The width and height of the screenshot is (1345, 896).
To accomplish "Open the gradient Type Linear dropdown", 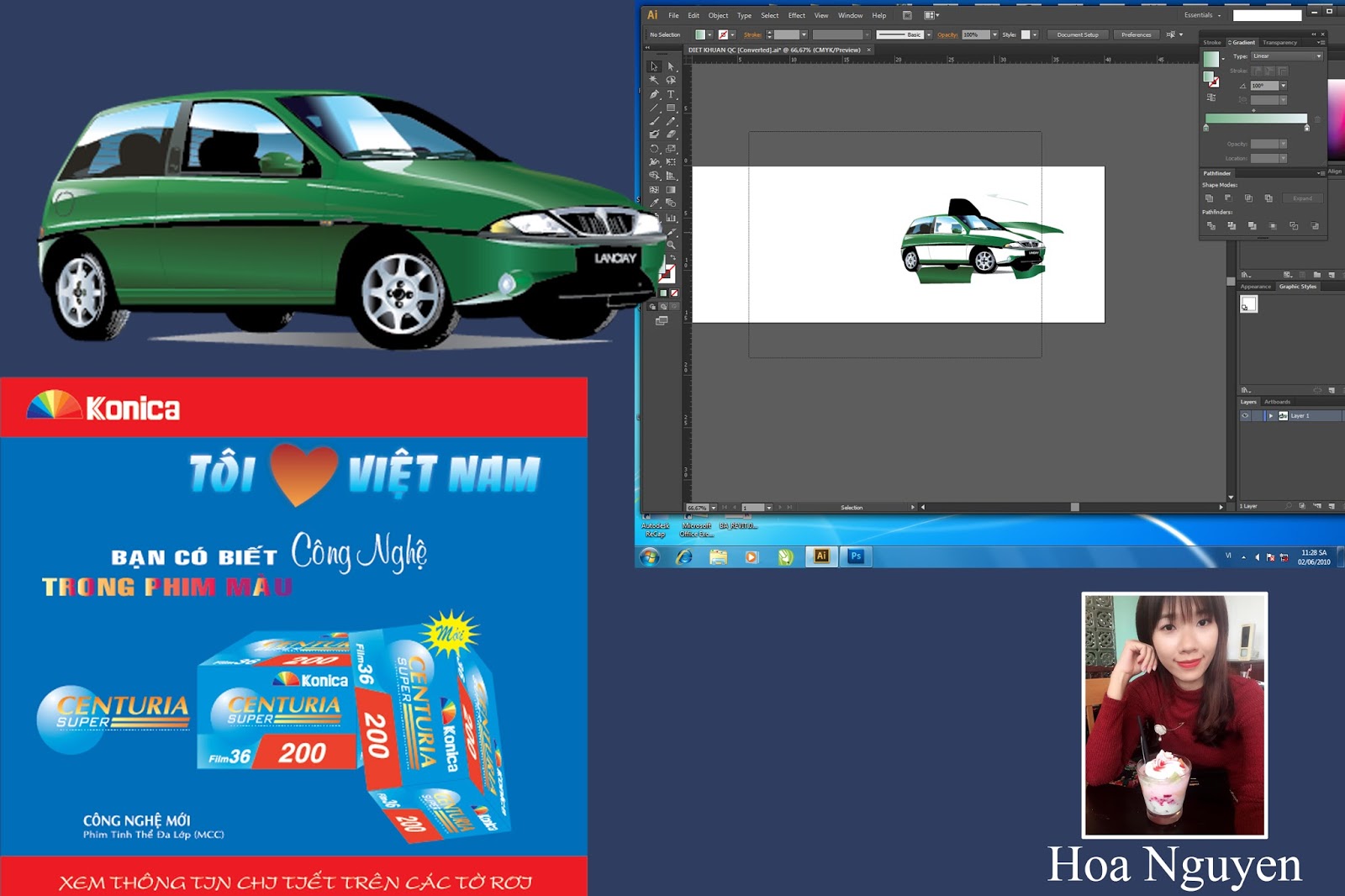I will pyautogui.click(x=1287, y=56).
